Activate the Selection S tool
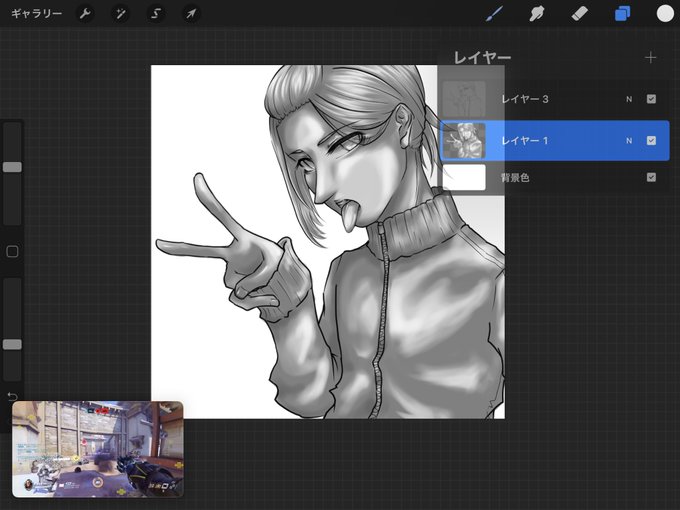The width and height of the screenshot is (680, 510). tap(156, 14)
